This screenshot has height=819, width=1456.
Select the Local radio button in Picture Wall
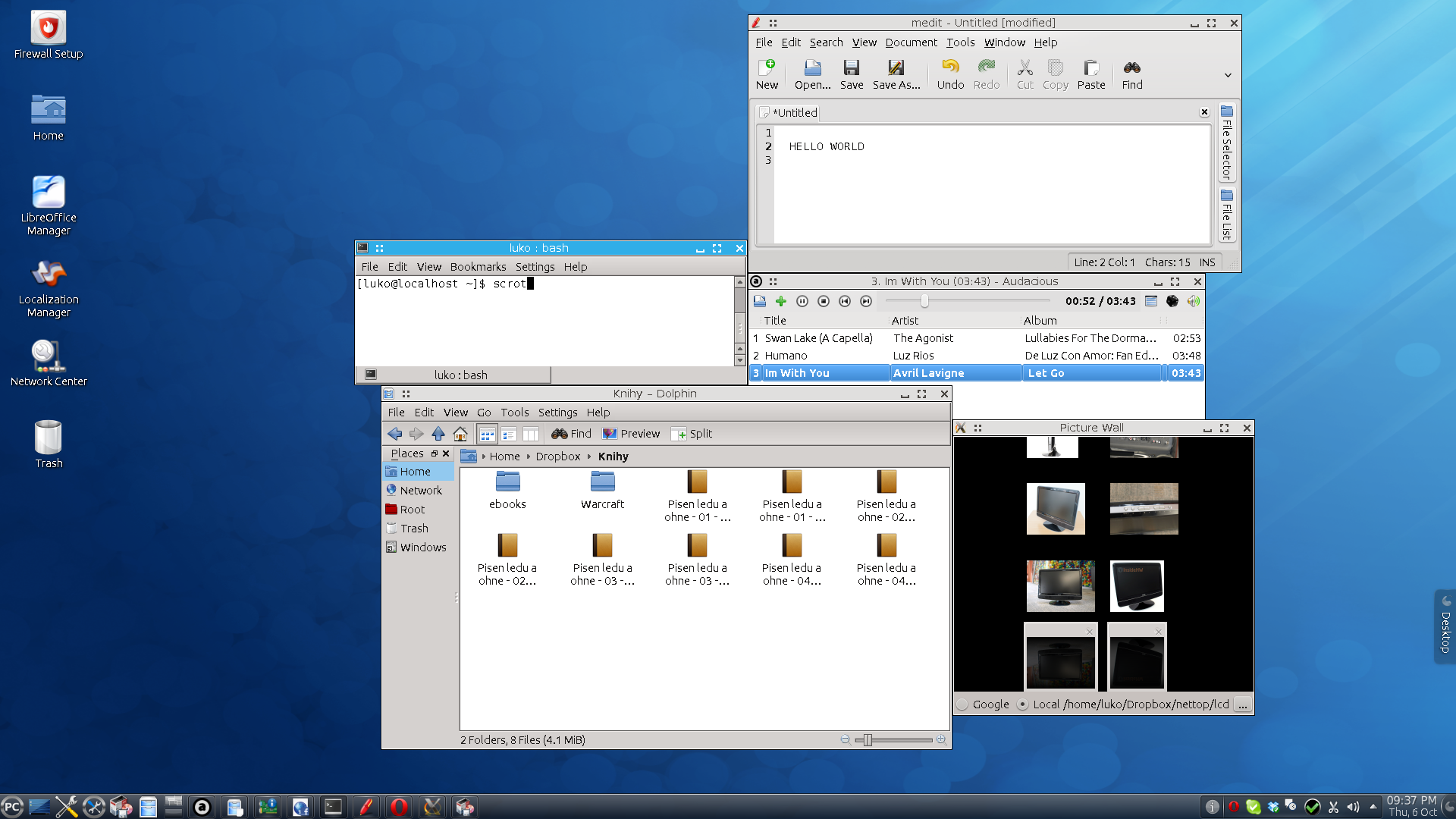(x=1022, y=704)
